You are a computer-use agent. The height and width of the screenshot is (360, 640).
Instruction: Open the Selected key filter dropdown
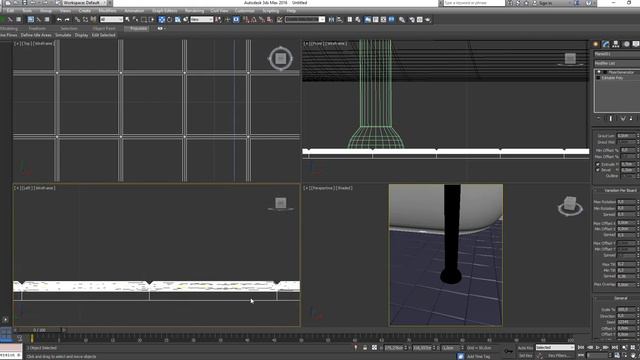coord(555,348)
